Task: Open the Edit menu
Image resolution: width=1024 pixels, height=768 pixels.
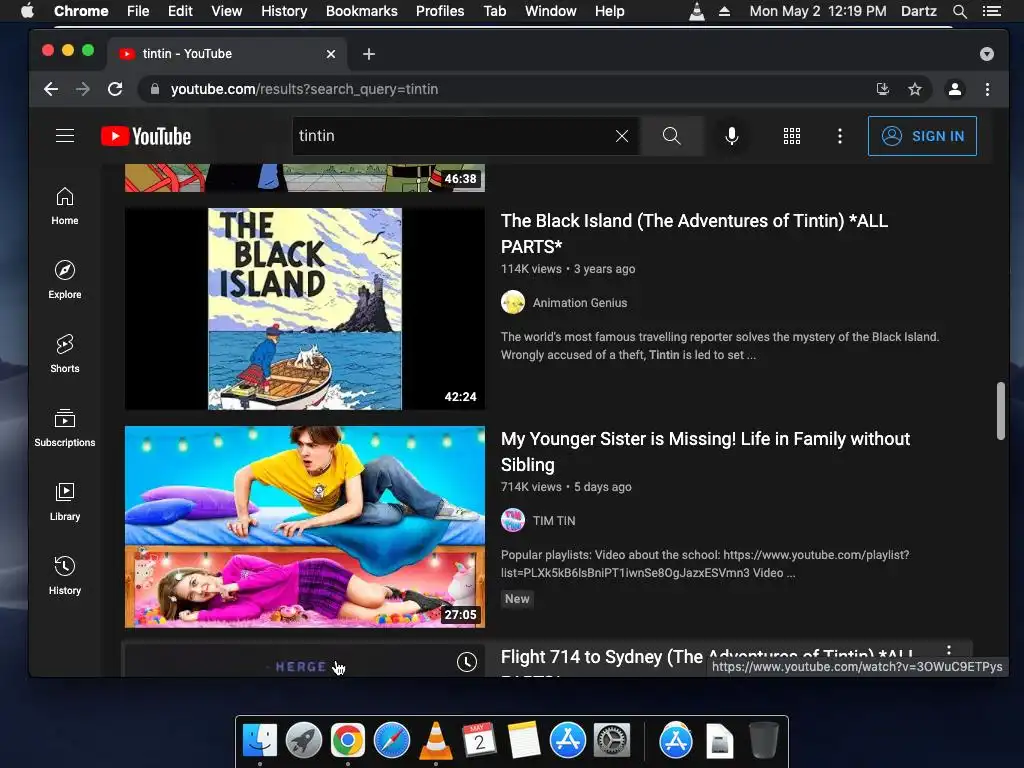Action: click(x=180, y=11)
